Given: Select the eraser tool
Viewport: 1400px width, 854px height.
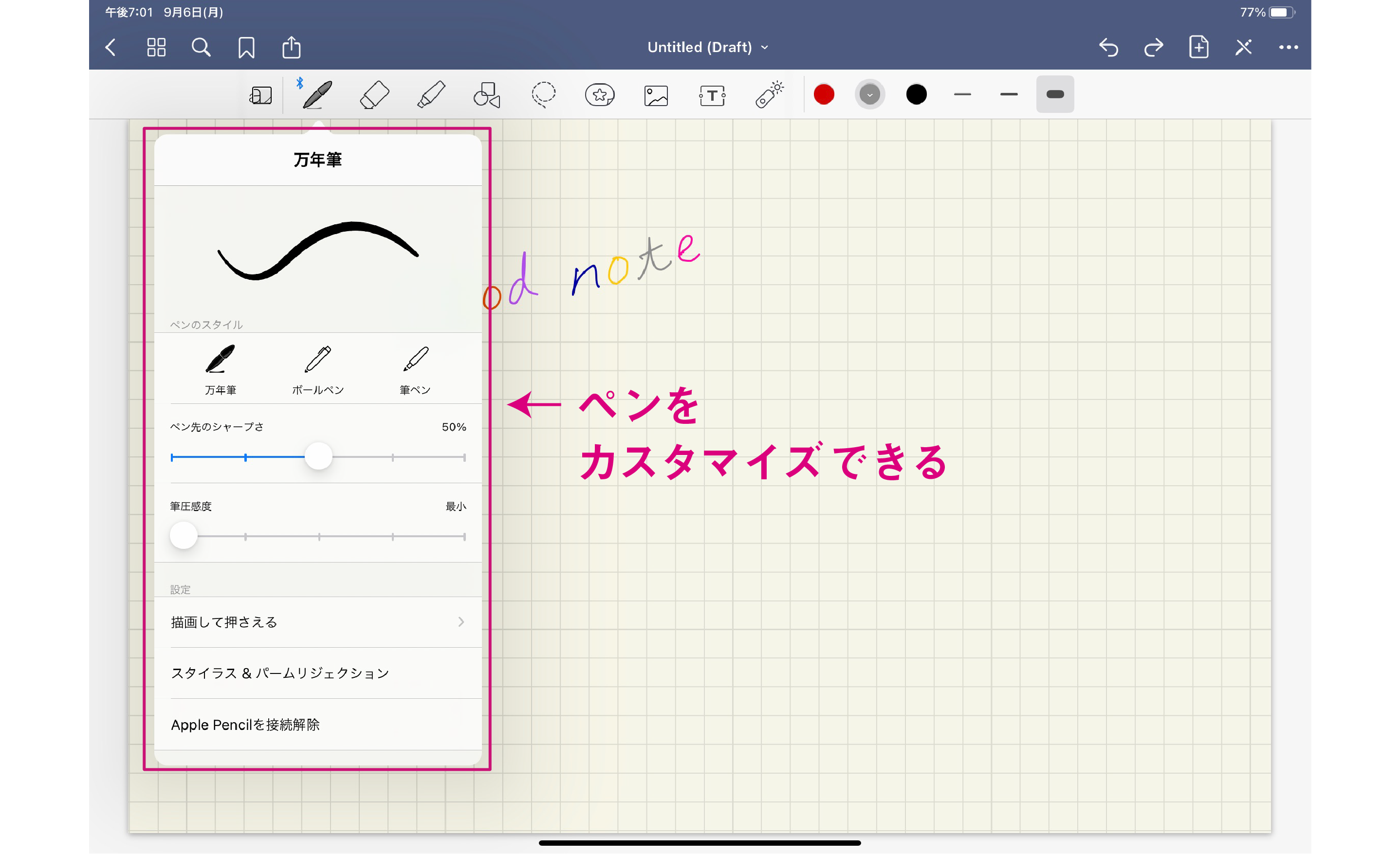Looking at the screenshot, I should [x=374, y=94].
